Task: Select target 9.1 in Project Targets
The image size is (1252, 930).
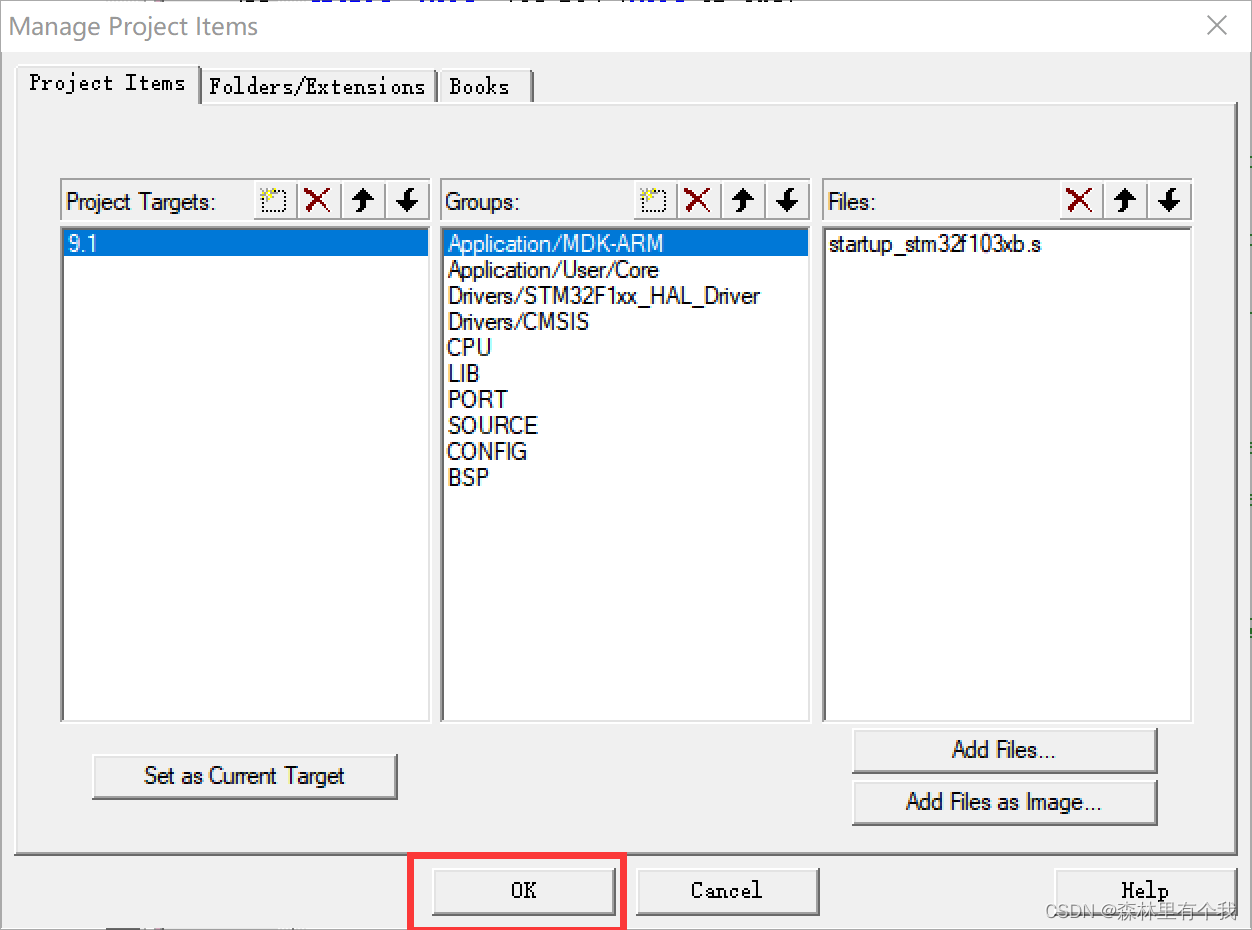Action: click(246, 243)
